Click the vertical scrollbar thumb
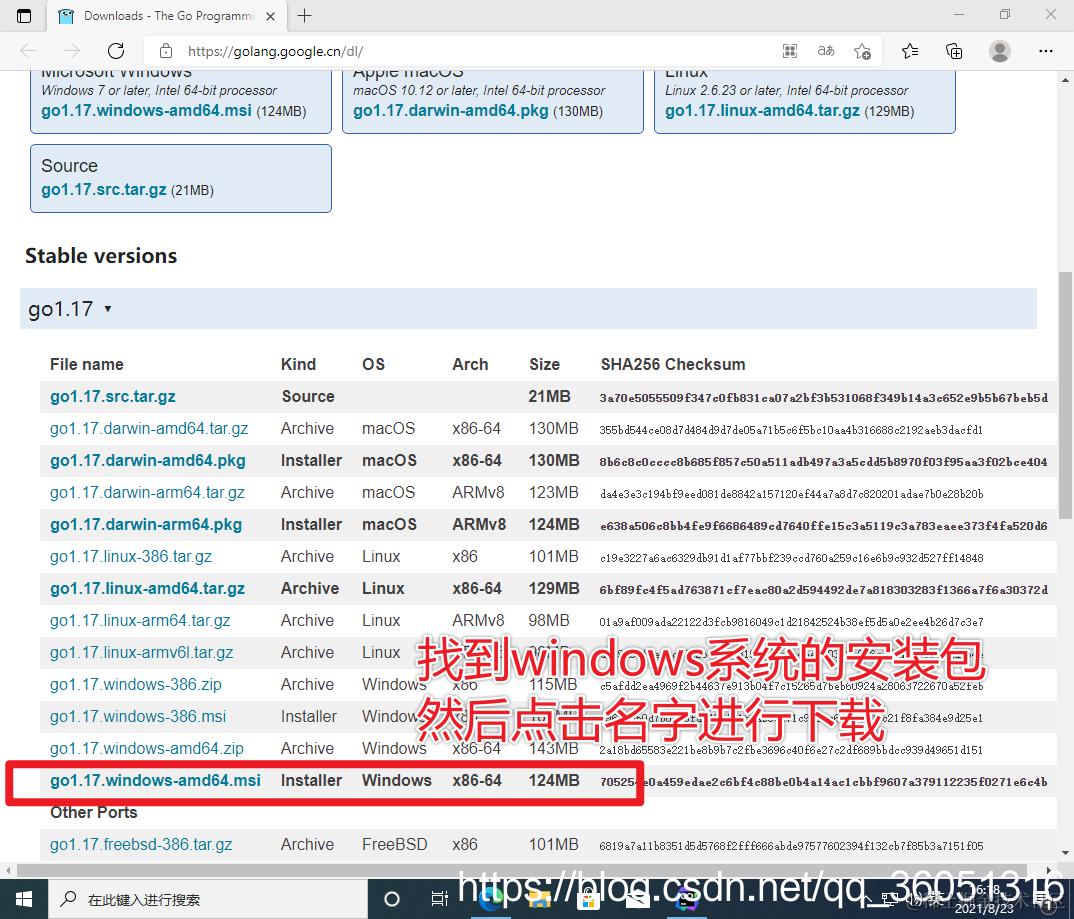 click(1065, 395)
